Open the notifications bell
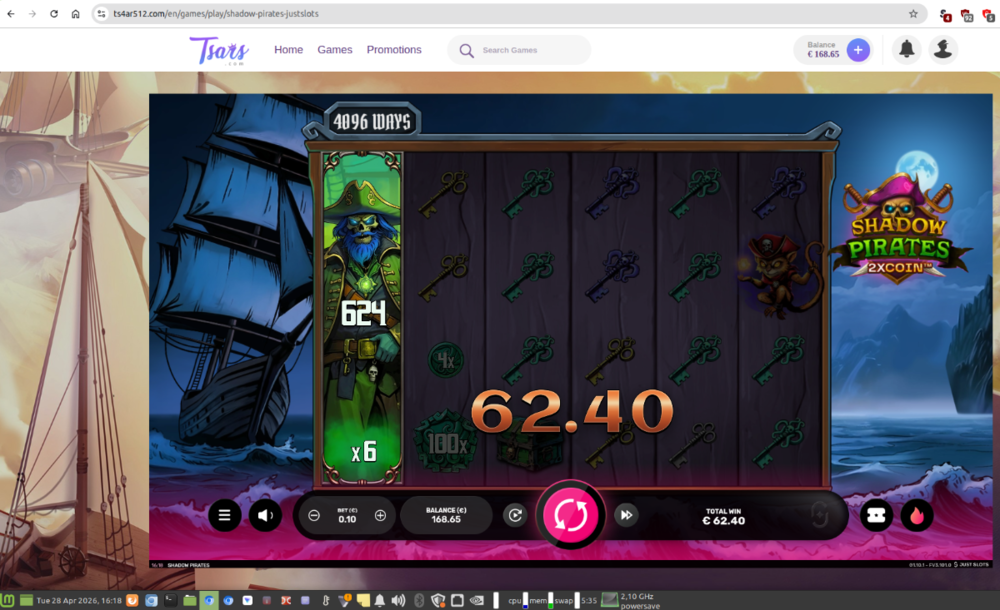 coord(907,50)
